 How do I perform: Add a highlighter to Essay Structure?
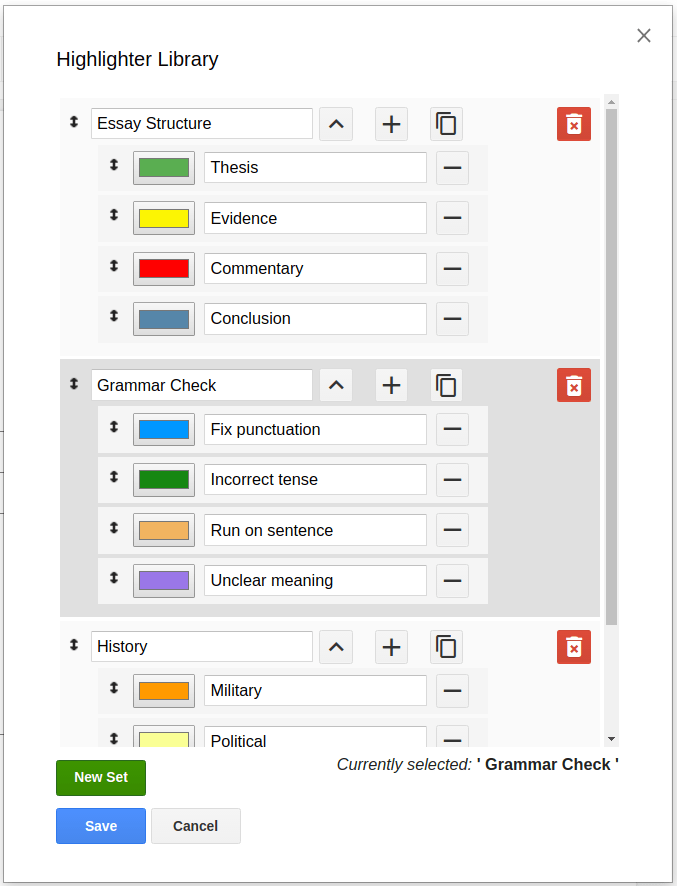click(391, 123)
